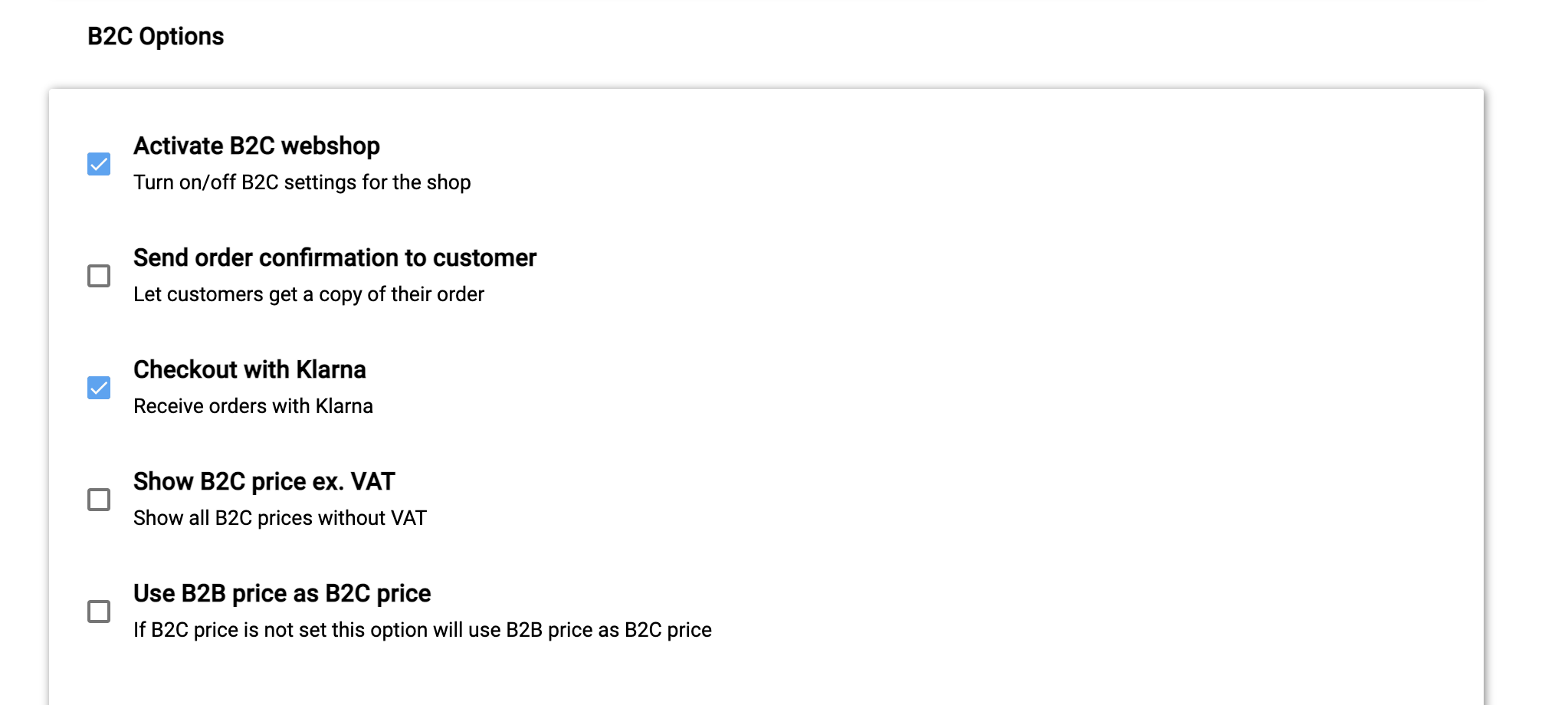
Task: Enable Send order confirmation to customer checkbox
Action: 99,276
